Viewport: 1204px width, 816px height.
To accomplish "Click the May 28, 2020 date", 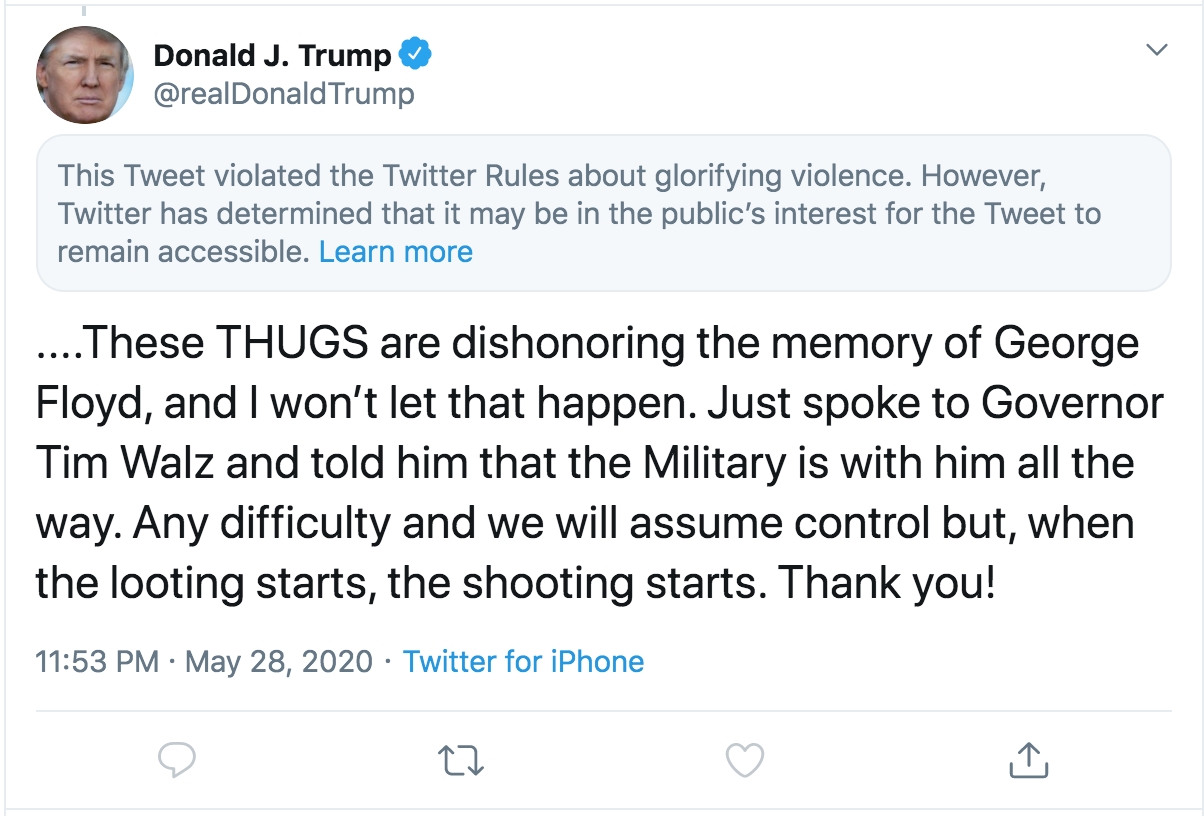I will pyautogui.click(x=279, y=661).
